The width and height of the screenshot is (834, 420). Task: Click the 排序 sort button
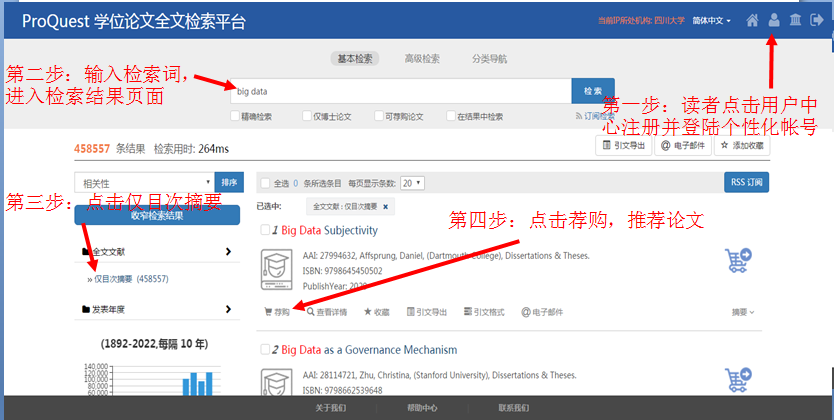point(229,182)
